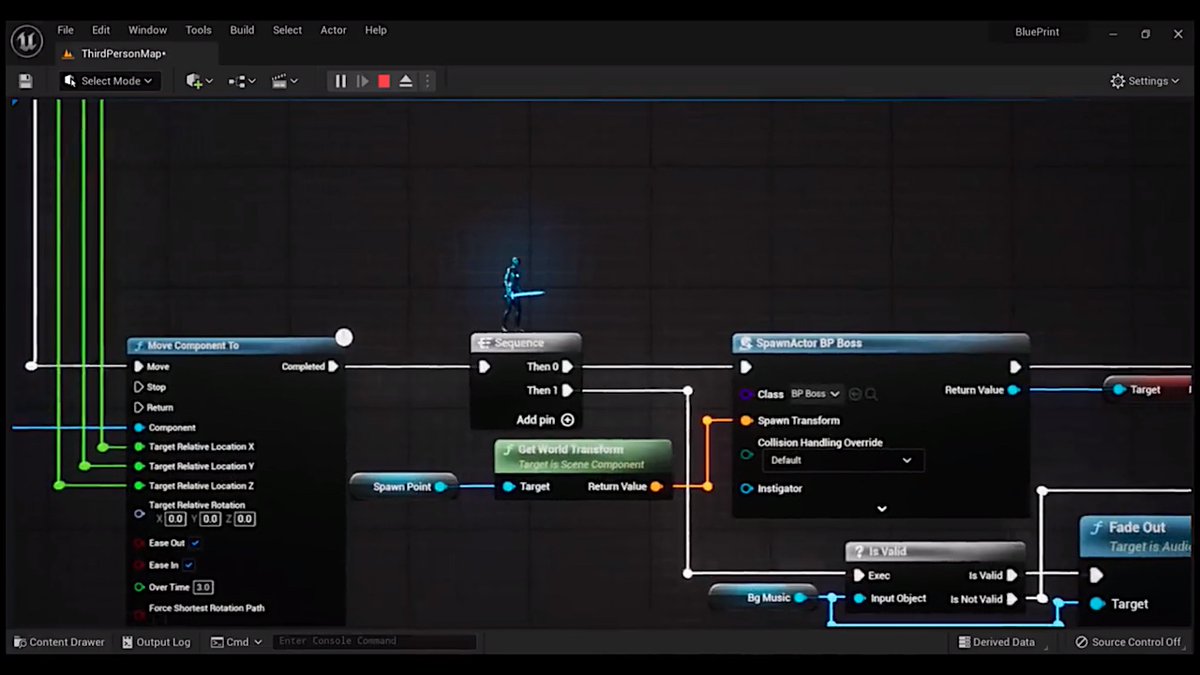
Task: Open the Settings dropdown
Action: click(x=1145, y=81)
